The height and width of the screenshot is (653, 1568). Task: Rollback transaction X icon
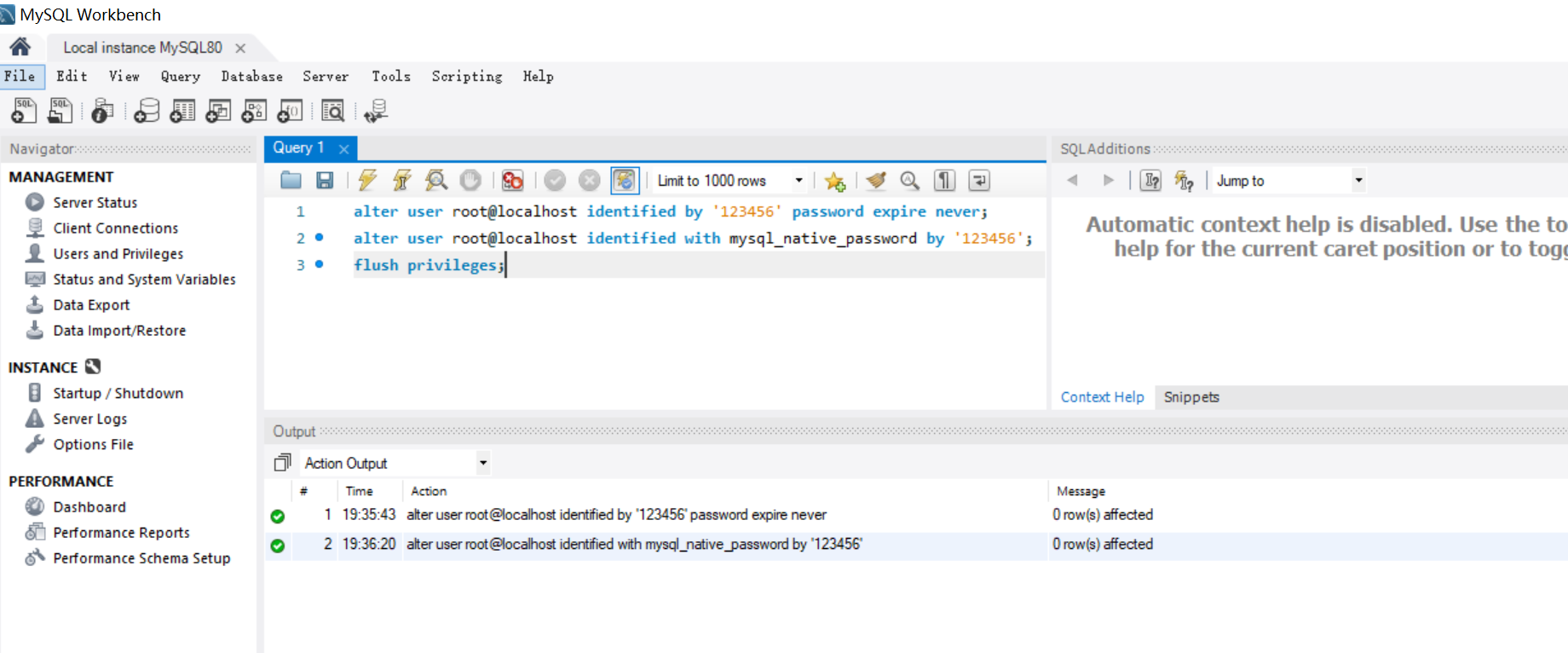(589, 180)
